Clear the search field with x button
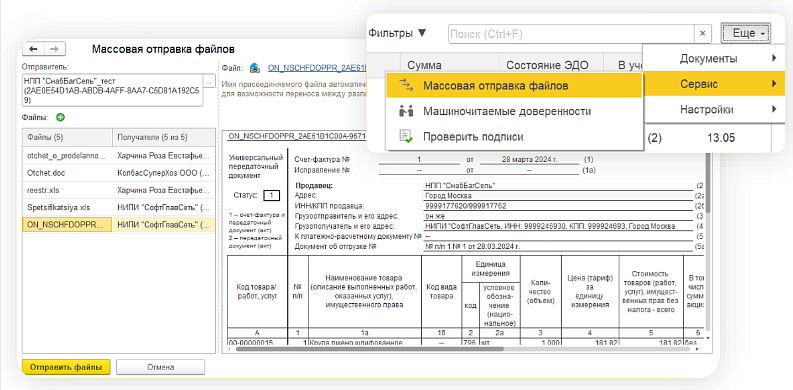The height and width of the screenshot is (390, 793). pyautogui.click(x=702, y=33)
